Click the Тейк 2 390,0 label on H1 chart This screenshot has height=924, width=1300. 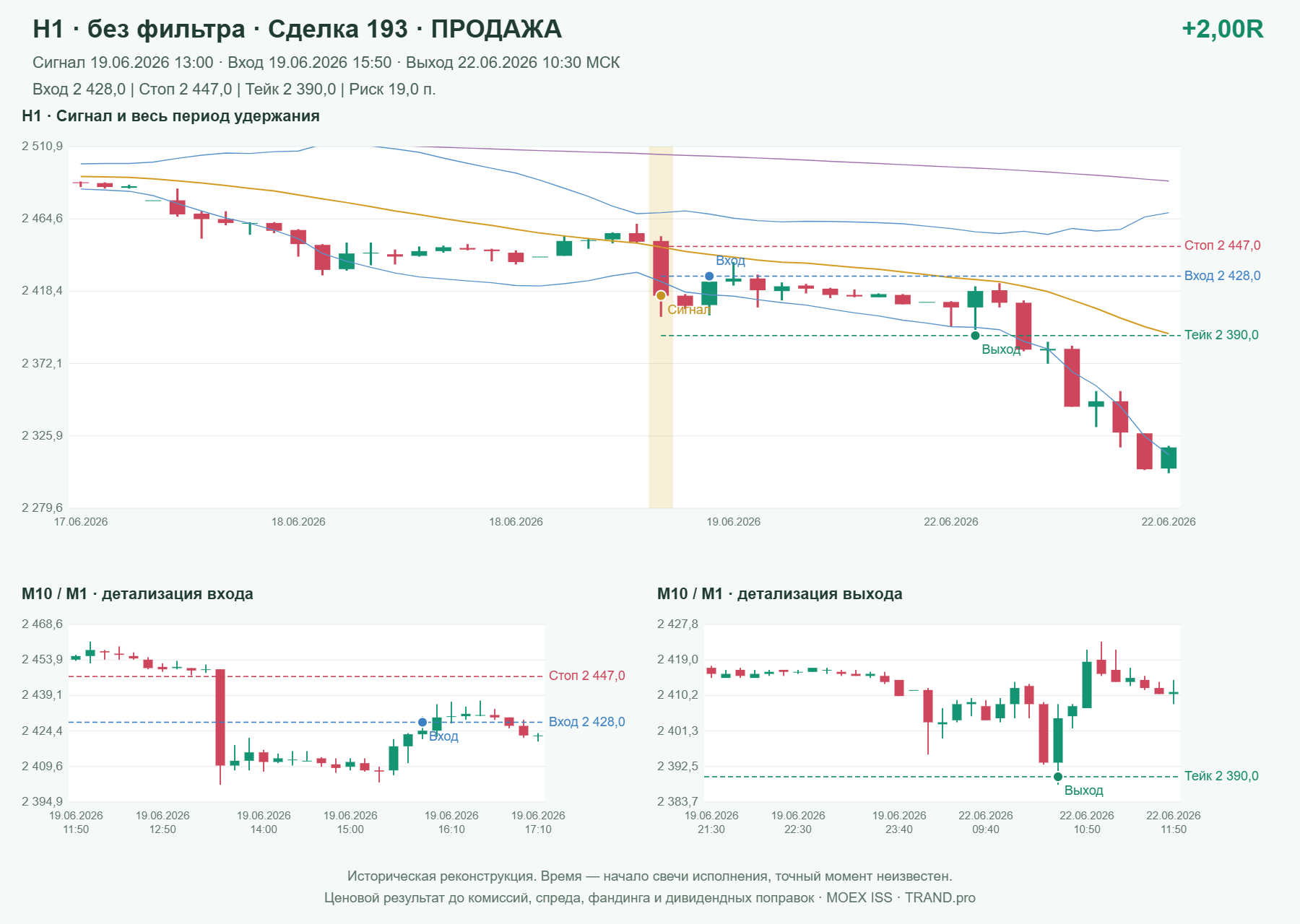coord(1221,335)
